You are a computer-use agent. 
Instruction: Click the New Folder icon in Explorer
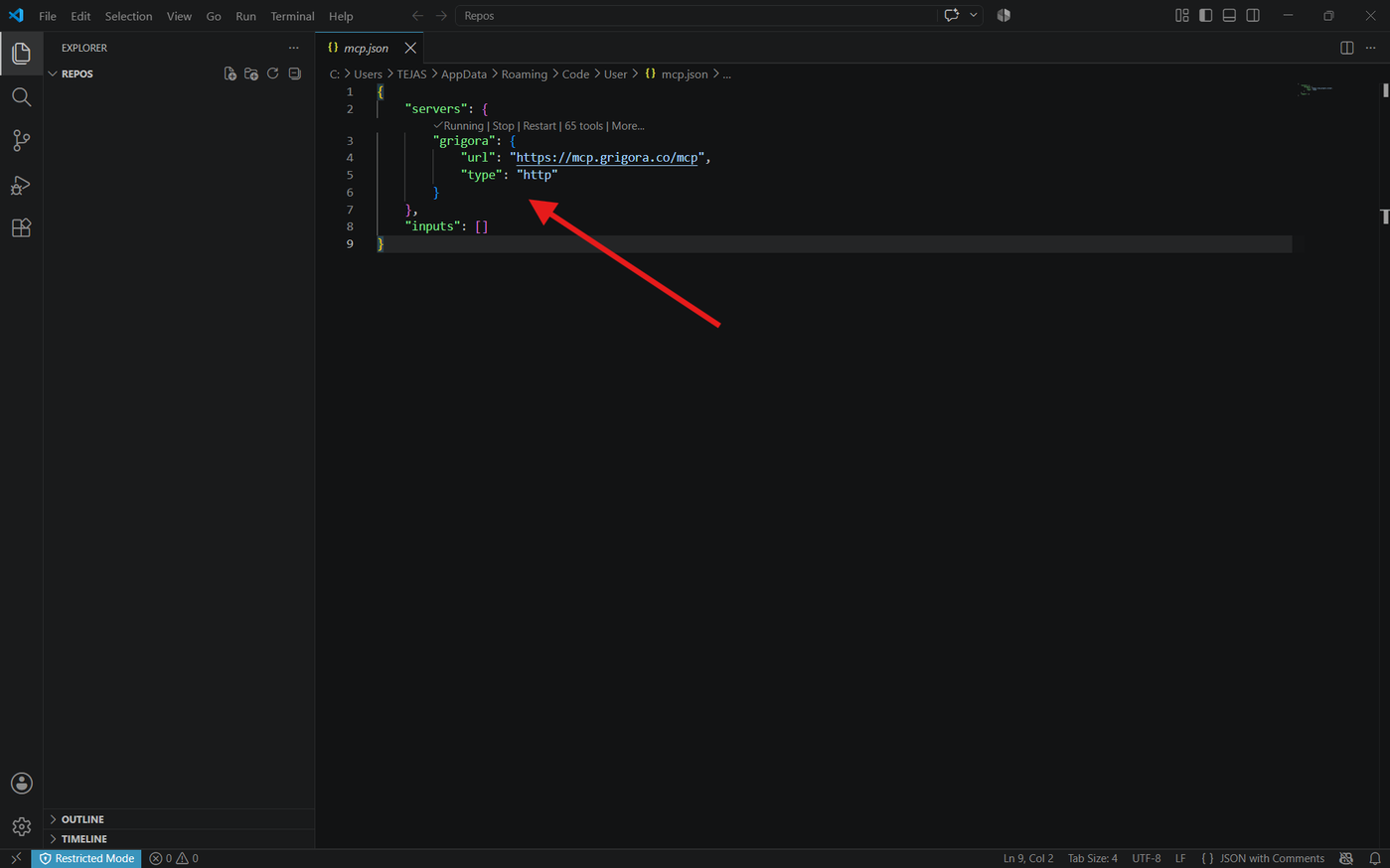(x=251, y=74)
